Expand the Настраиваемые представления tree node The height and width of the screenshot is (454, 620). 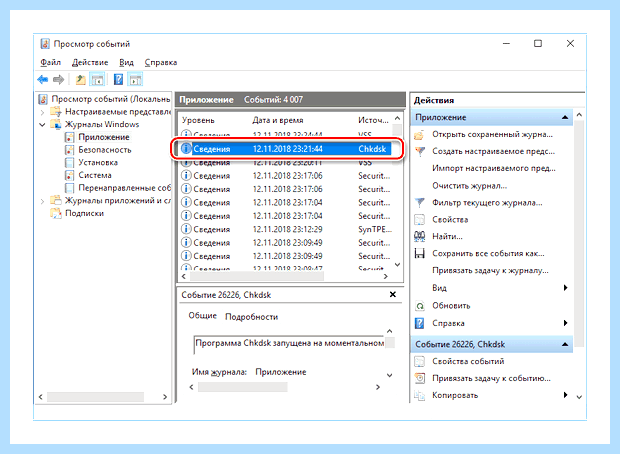pos(42,112)
